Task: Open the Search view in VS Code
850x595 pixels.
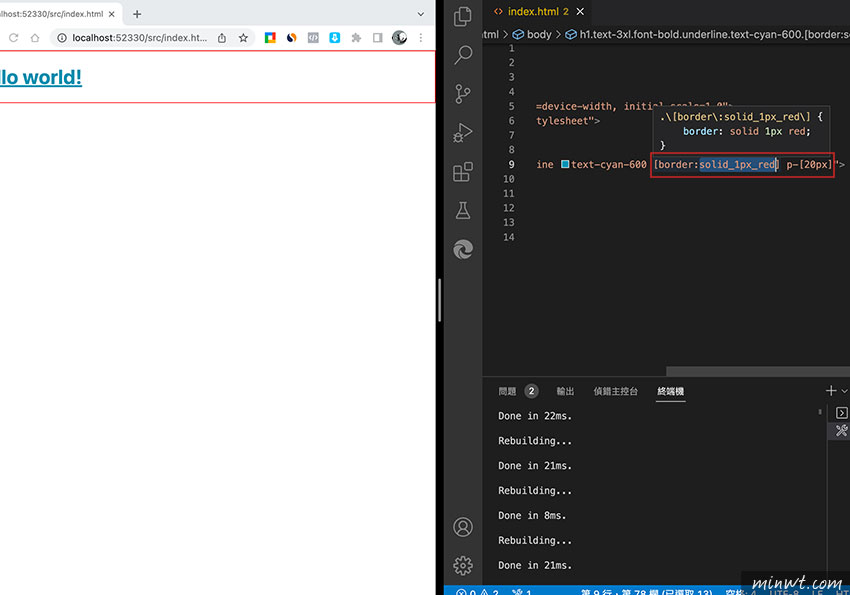Action: [463, 55]
